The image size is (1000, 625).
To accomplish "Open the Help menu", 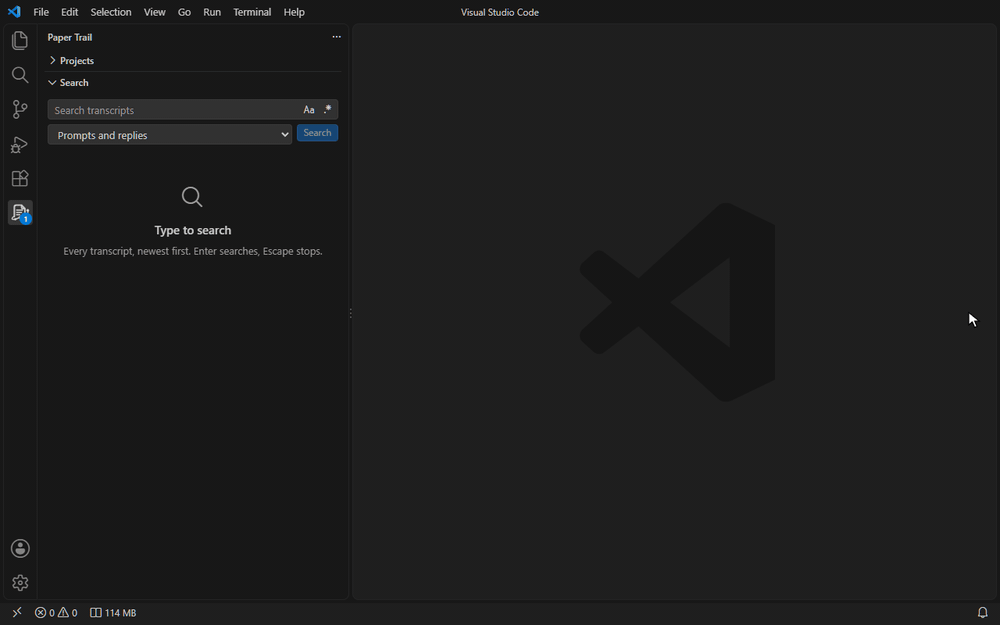I will pyautogui.click(x=294, y=12).
